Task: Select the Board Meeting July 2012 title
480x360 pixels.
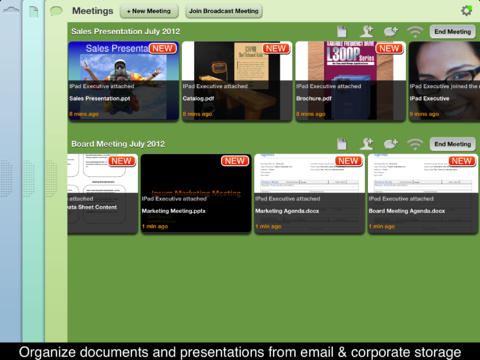Action: 118,144
